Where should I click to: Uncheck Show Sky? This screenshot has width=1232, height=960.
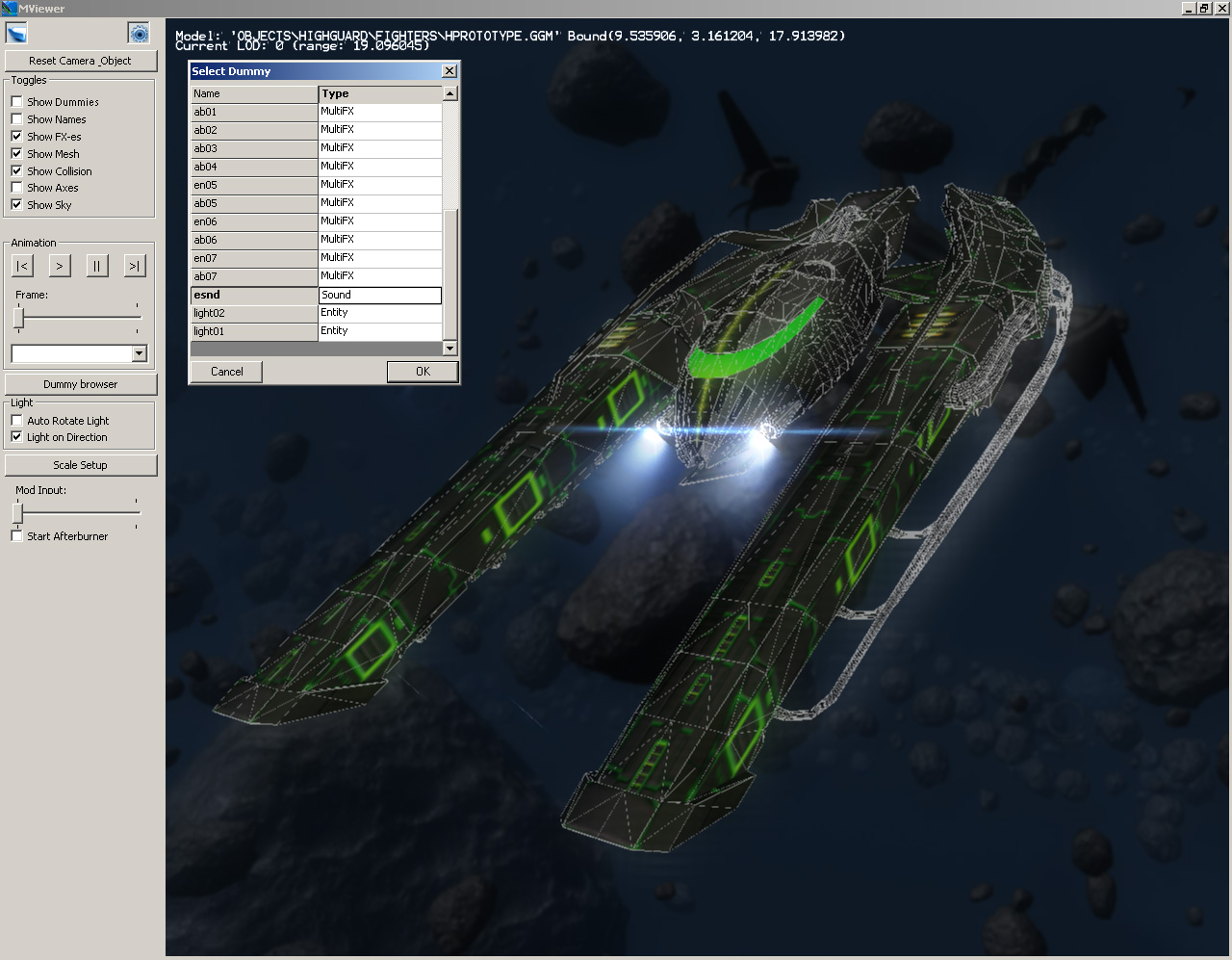click(16, 204)
